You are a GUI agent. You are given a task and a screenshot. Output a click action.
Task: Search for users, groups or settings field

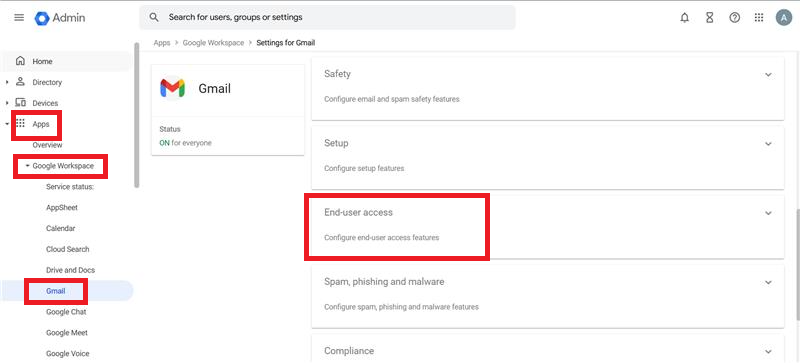coord(327,17)
